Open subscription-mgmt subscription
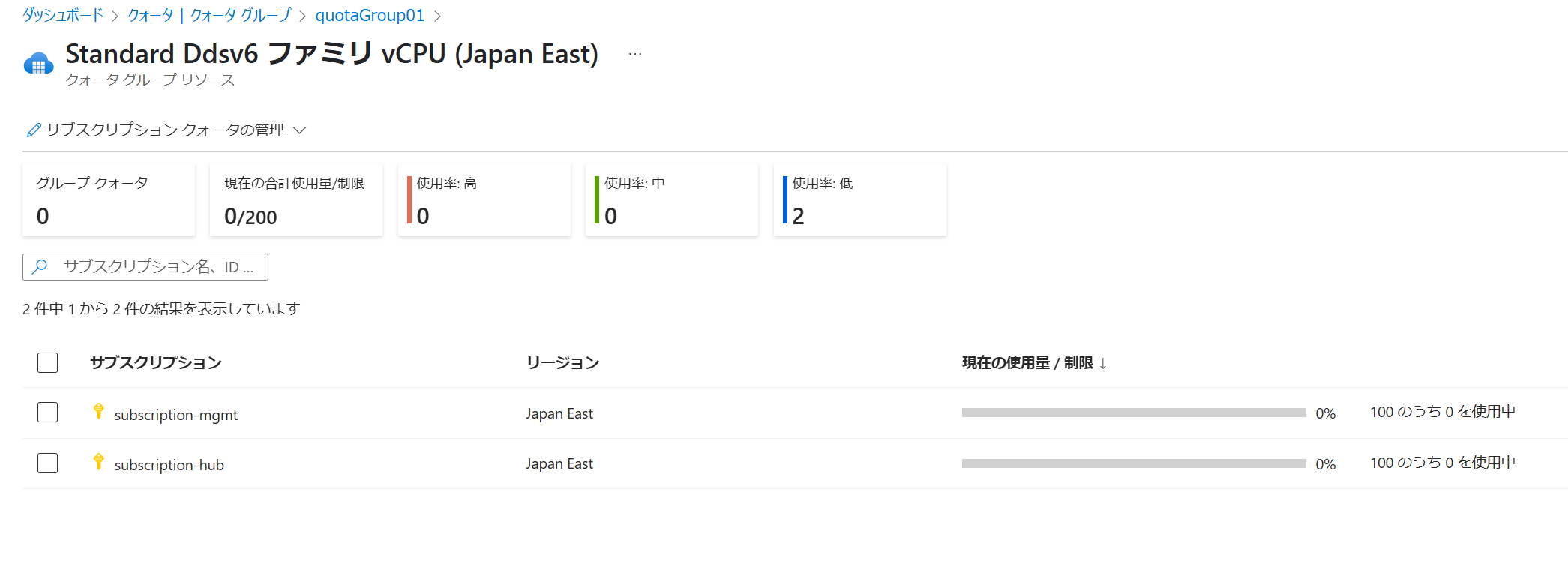The image size is (1568, 573). tap(176, 415)
